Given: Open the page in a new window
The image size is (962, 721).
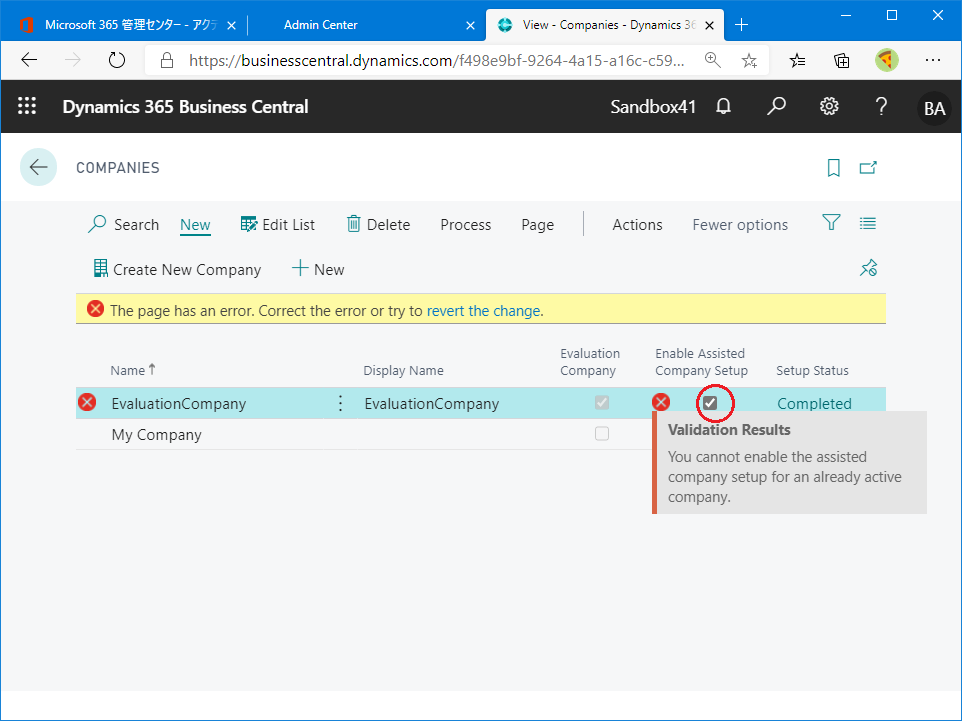Looking at the screenshot, I should click(868, 168).
